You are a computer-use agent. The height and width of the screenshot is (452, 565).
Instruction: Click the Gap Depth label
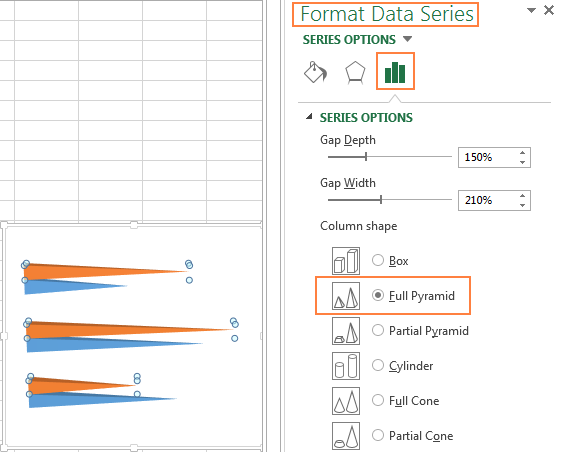click(348, 140)
